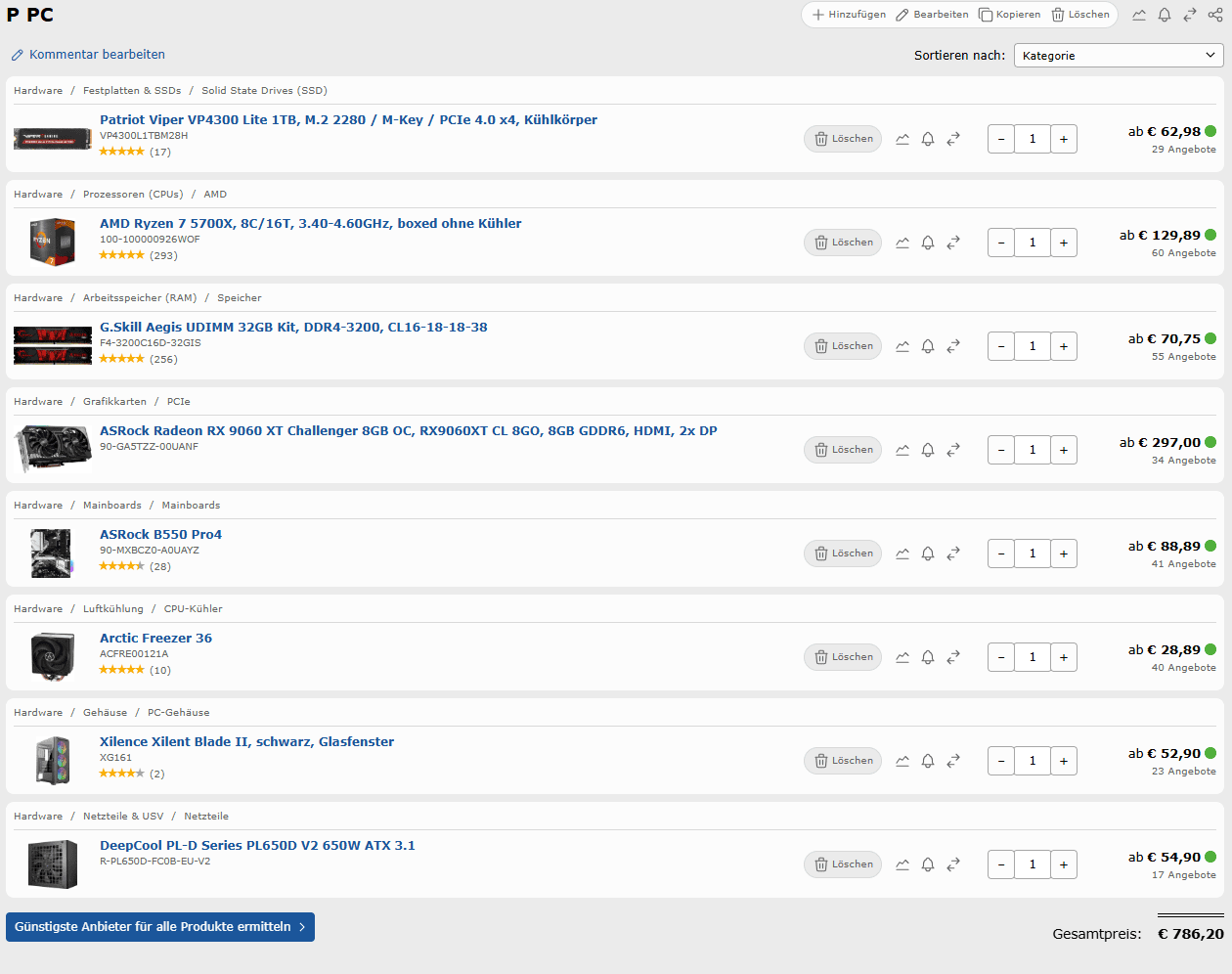Swap Patriot Viper VP4300 Lite for another product
The width and height of the screenshot is (1232, 974).
(953, 139)
